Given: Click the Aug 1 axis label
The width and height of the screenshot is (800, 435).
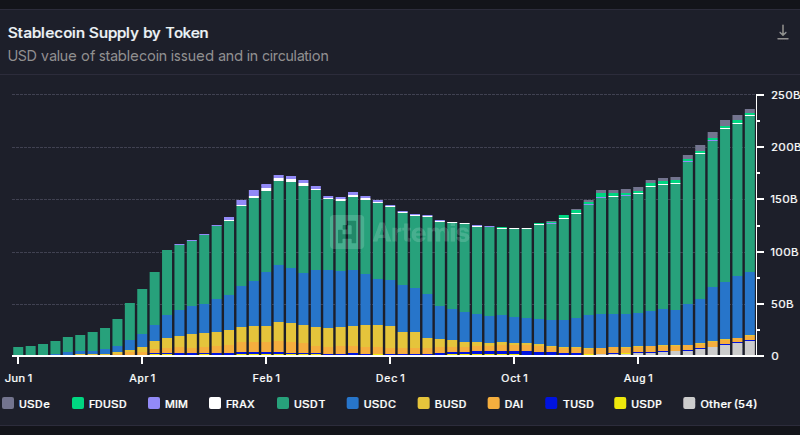Looking at the screenshot, I should (638, 378).
